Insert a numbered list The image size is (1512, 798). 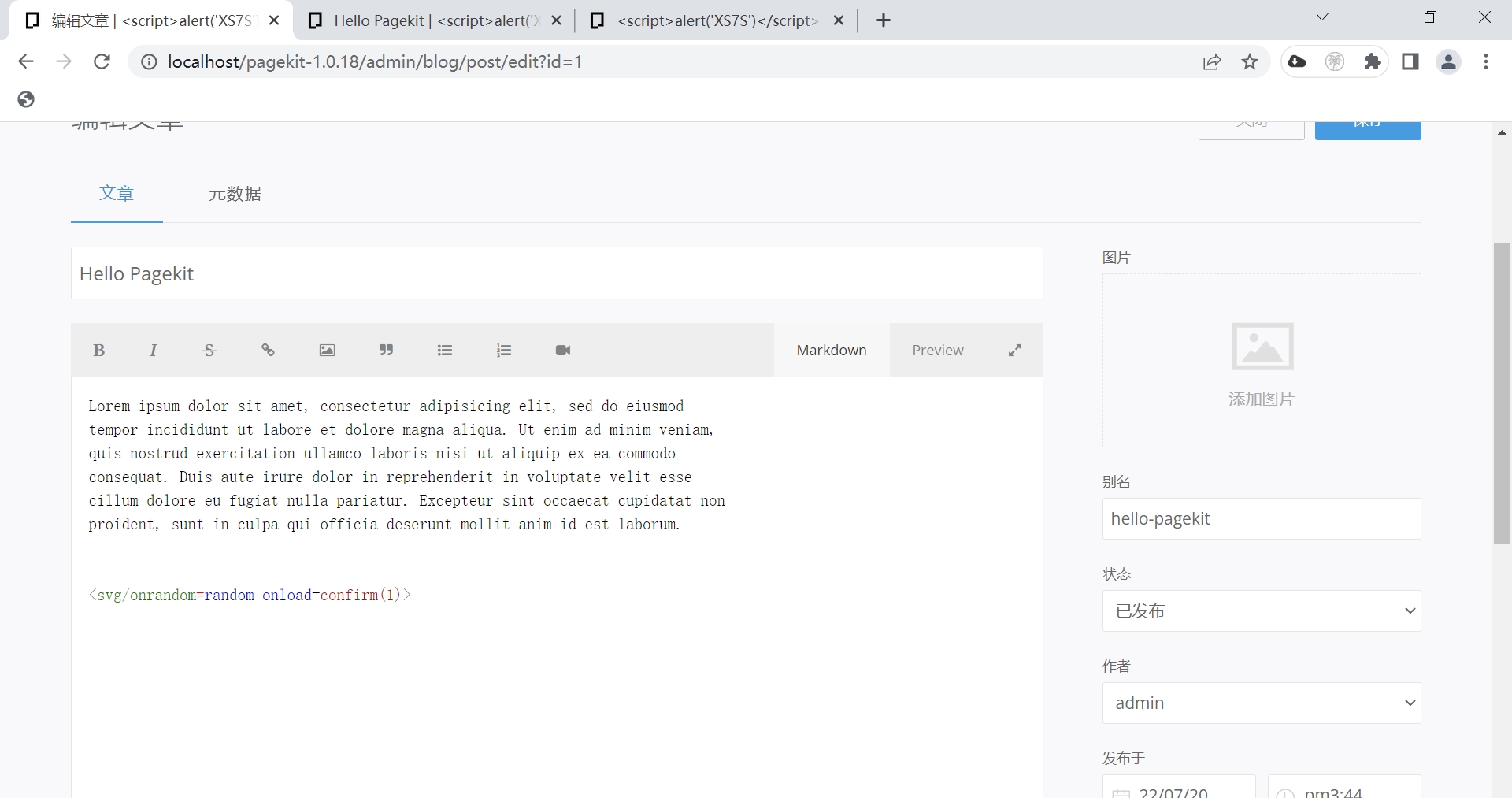pyautogui.click(x=504, y=351)
